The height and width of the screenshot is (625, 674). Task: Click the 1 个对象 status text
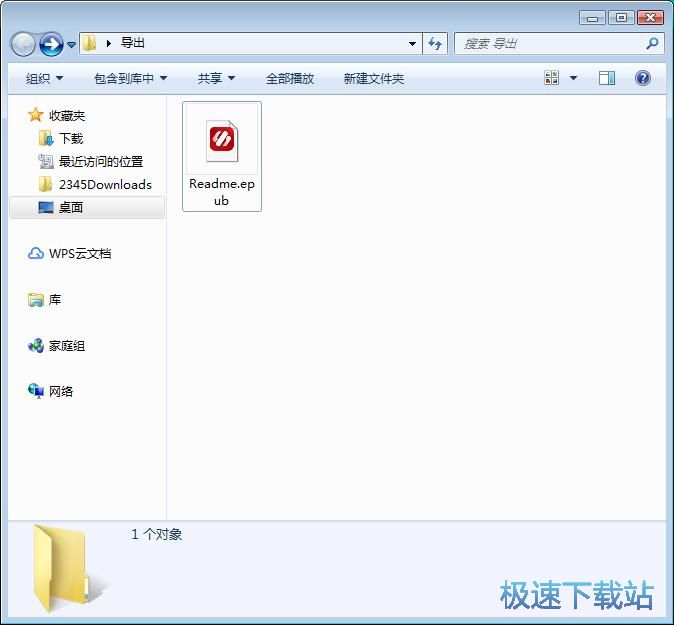point(156,534)
